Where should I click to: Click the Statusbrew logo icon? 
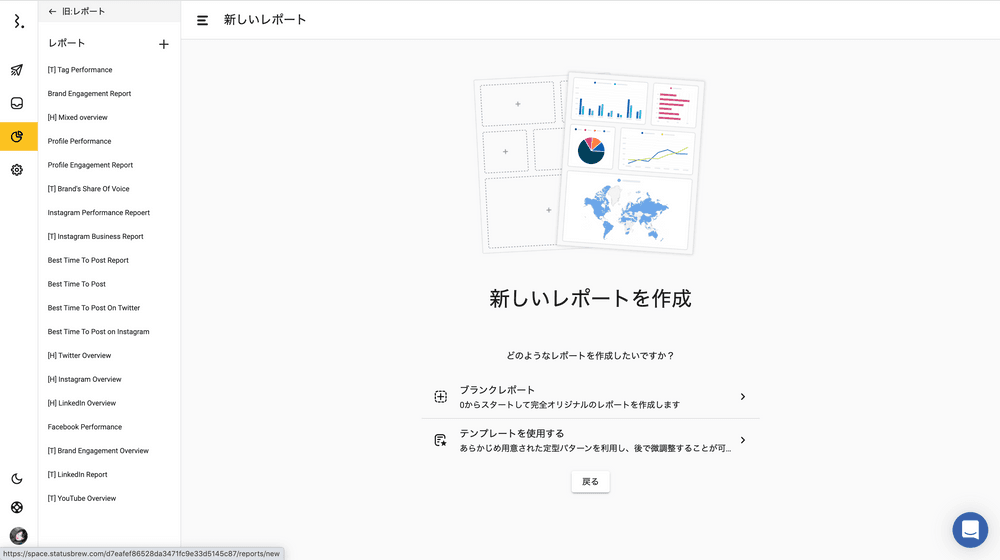[18, 21]
